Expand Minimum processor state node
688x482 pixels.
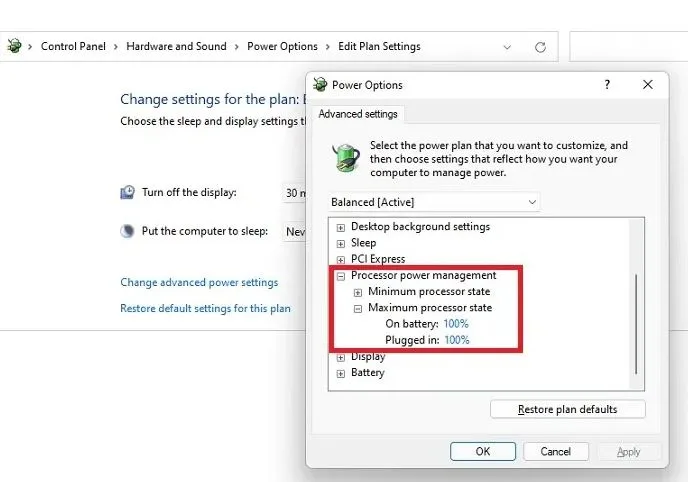tap(358, 292)
